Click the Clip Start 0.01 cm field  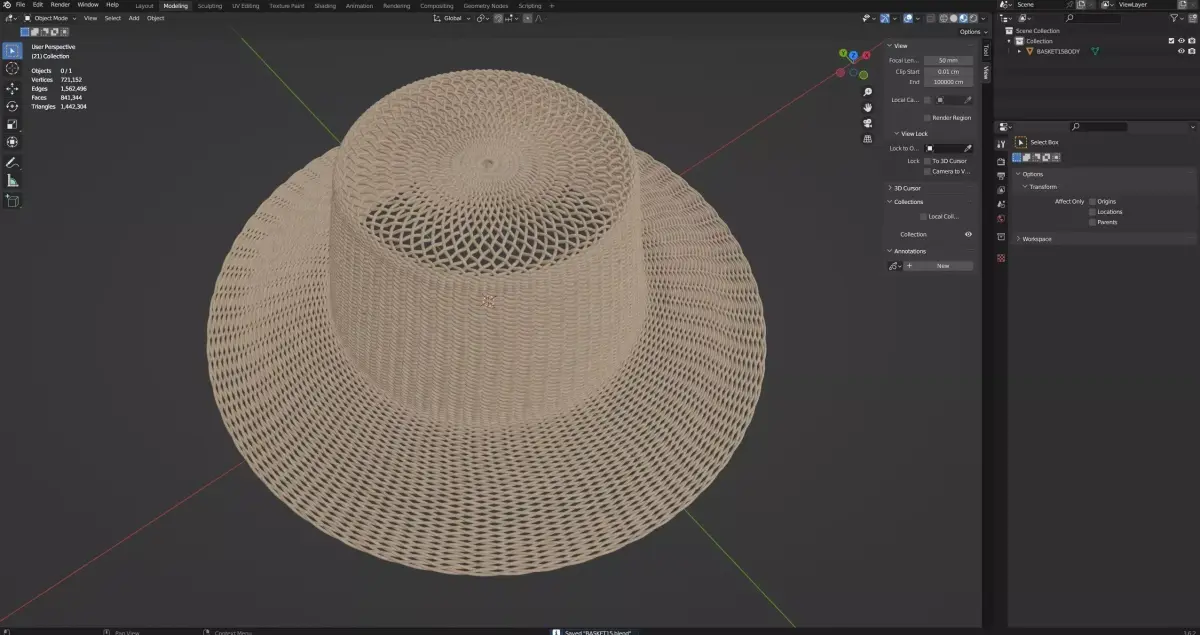tap(948, 72)
